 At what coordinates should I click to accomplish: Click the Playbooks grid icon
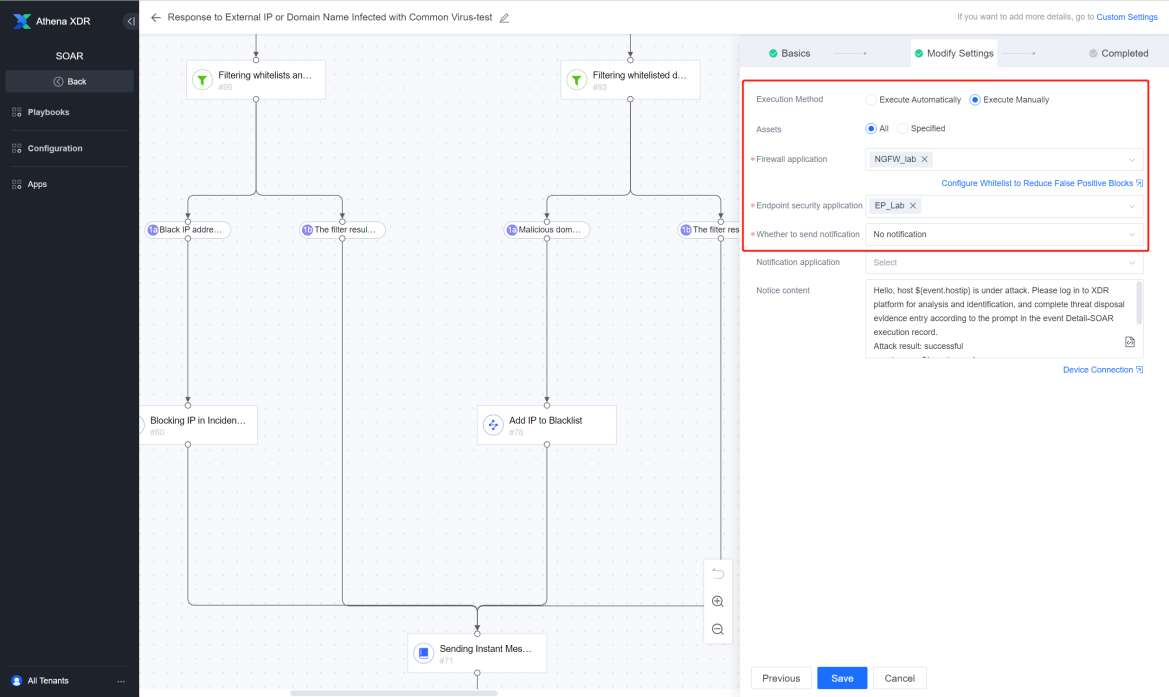click(x=16, y=112)
